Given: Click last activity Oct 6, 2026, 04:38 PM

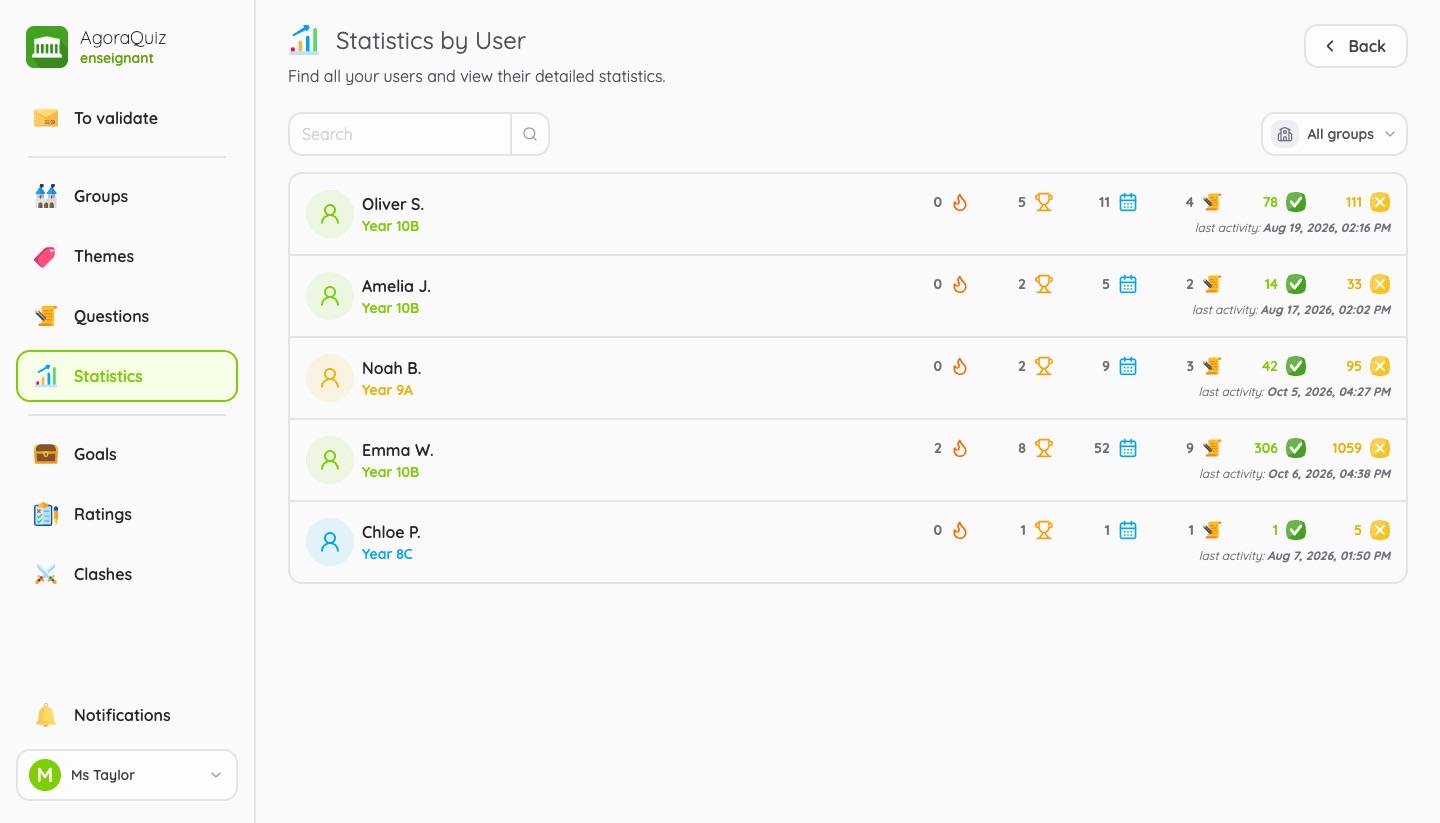Looking at the screenshot, I should tap(1295, 474).
